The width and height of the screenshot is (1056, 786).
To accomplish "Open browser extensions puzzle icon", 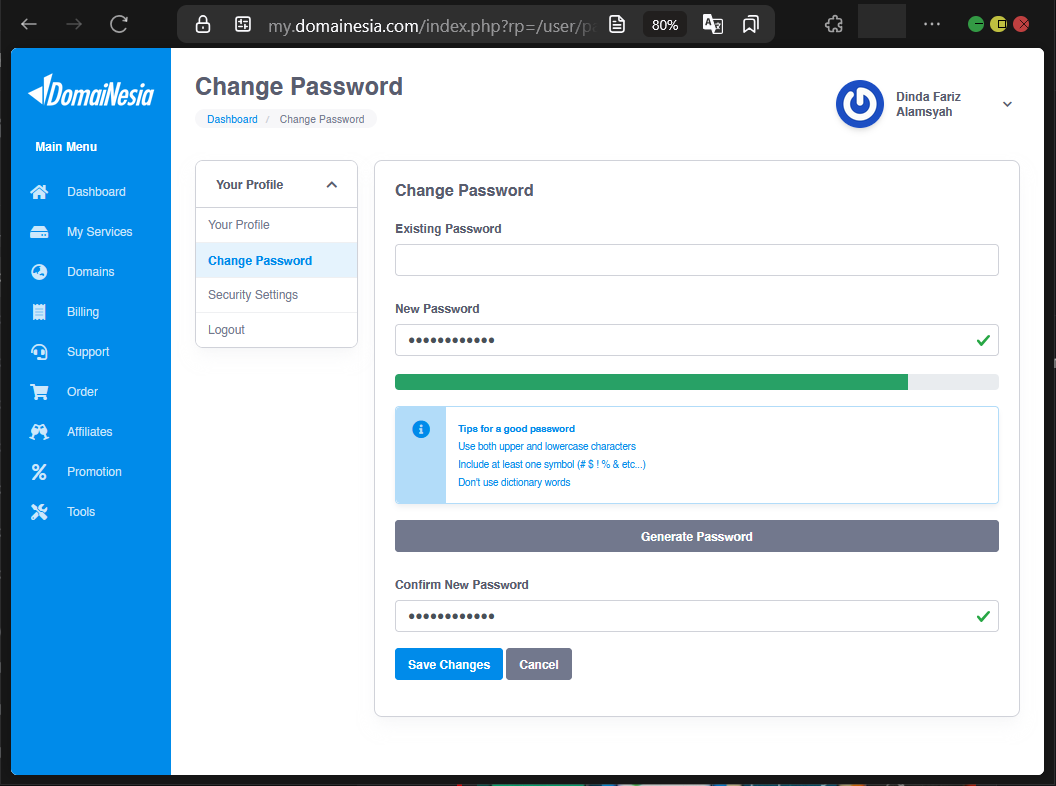I will (834, 25).
